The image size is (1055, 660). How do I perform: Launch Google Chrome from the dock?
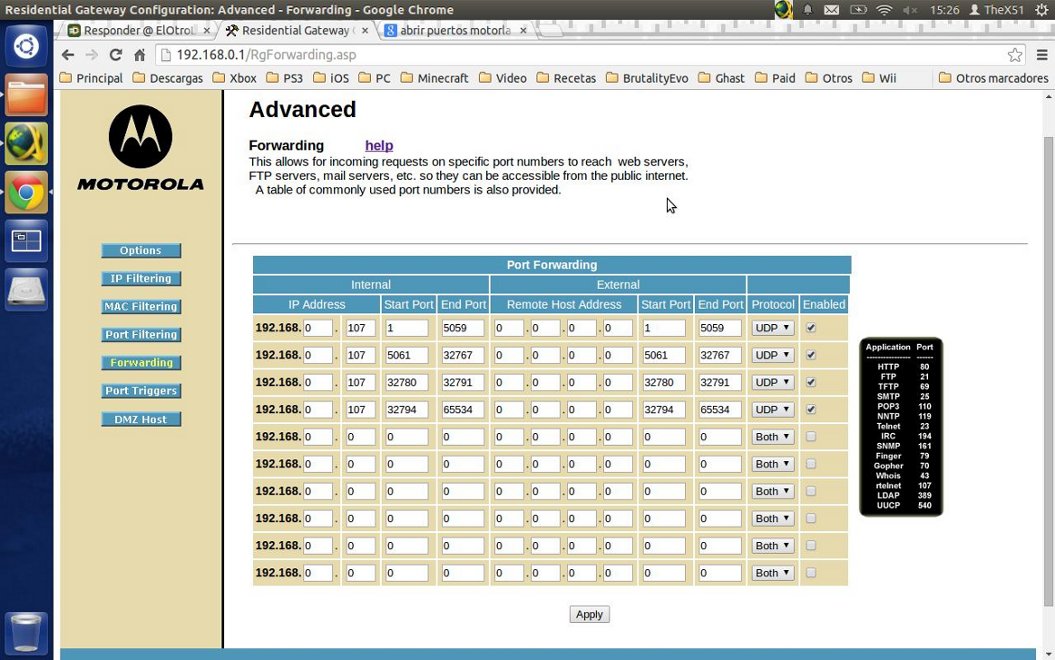coord(26,192)
